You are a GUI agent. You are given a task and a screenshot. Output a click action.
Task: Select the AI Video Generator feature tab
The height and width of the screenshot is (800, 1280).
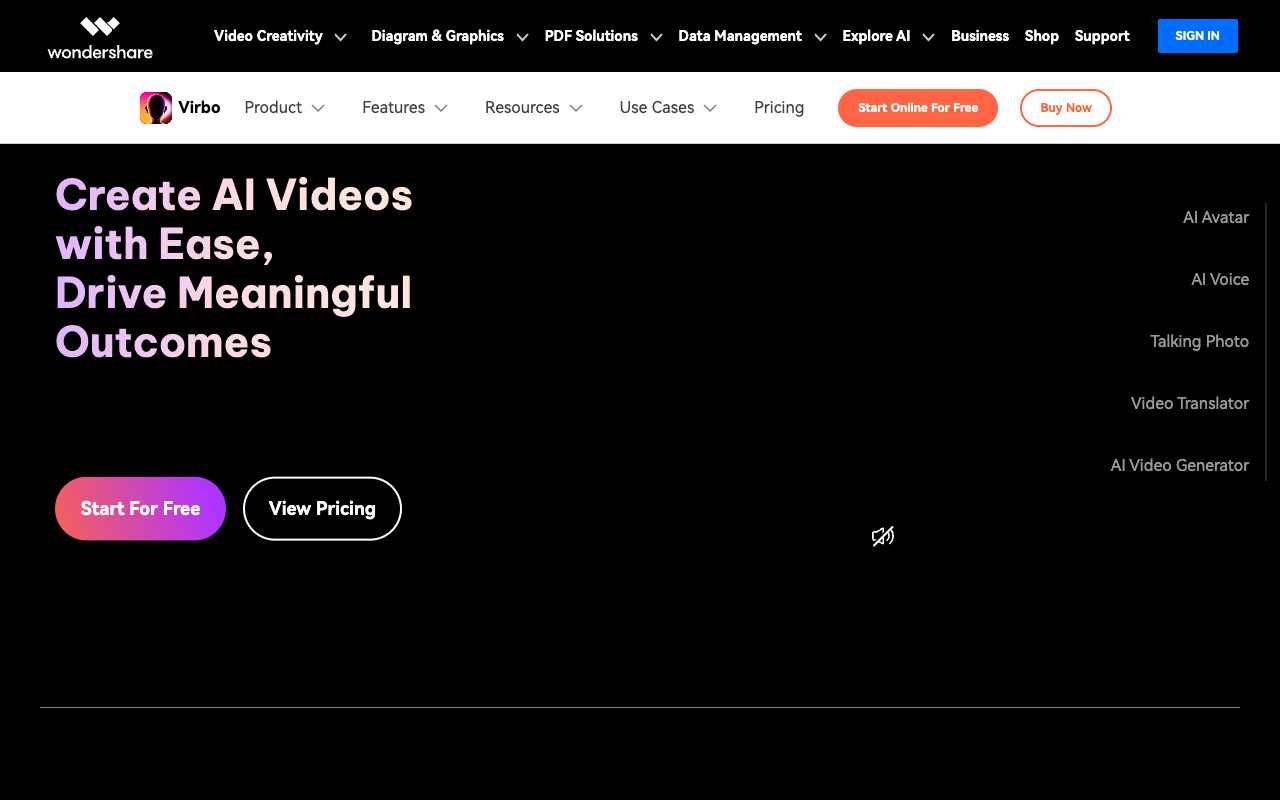(1180, 466)
